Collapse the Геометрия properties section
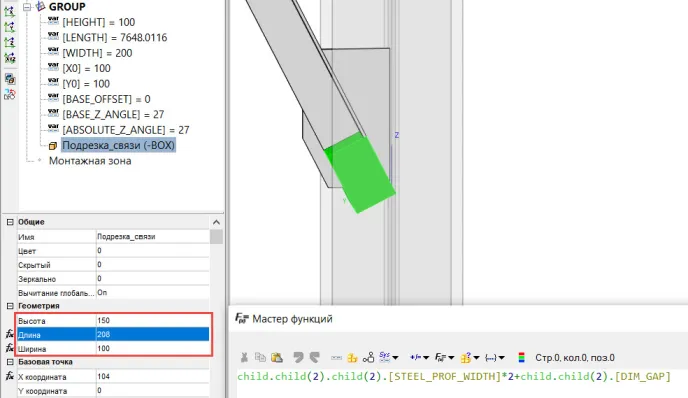The width and height of the screenshot is (688, 398). pos(10,306)
